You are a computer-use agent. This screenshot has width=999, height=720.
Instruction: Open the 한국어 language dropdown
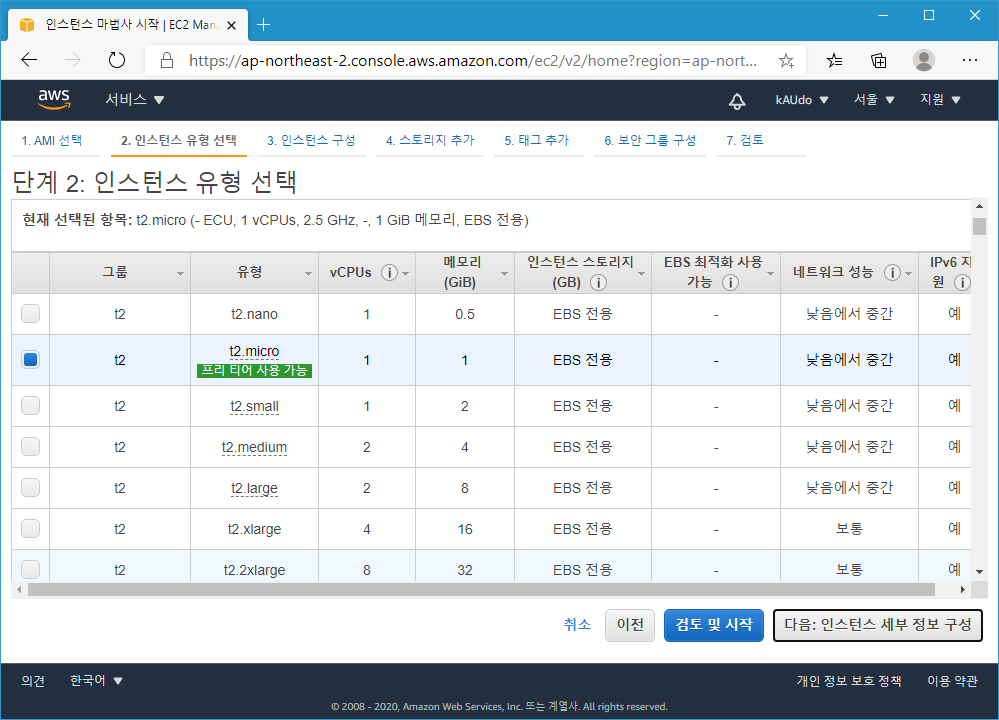click(96, 680)
